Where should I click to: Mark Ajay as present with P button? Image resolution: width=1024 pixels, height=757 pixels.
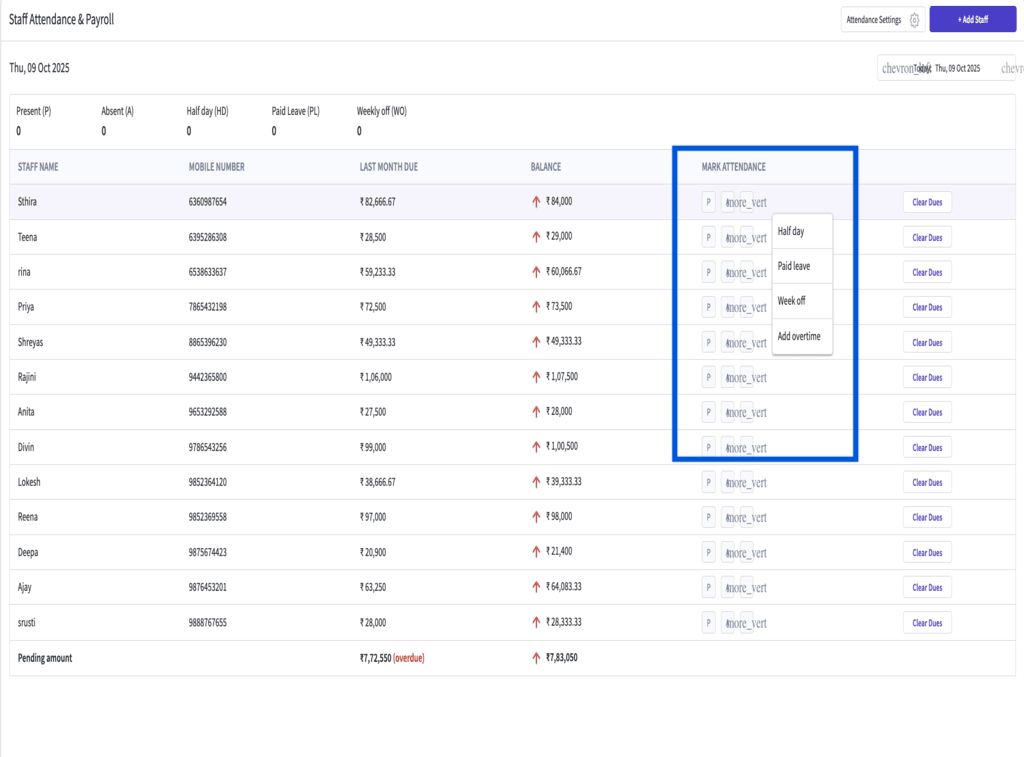tap(709, 587)
